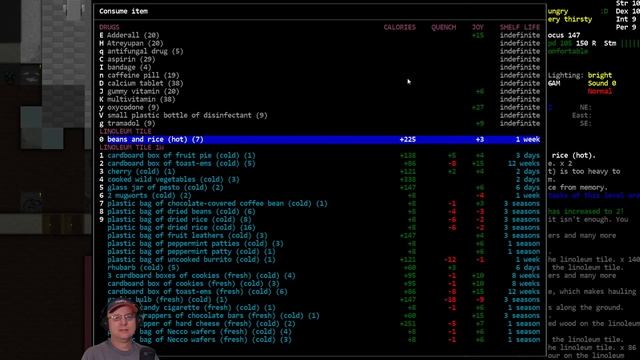Viewport: 640px width, 360px height.
Task: Click the red Normal status text
Action: [600, 91]
